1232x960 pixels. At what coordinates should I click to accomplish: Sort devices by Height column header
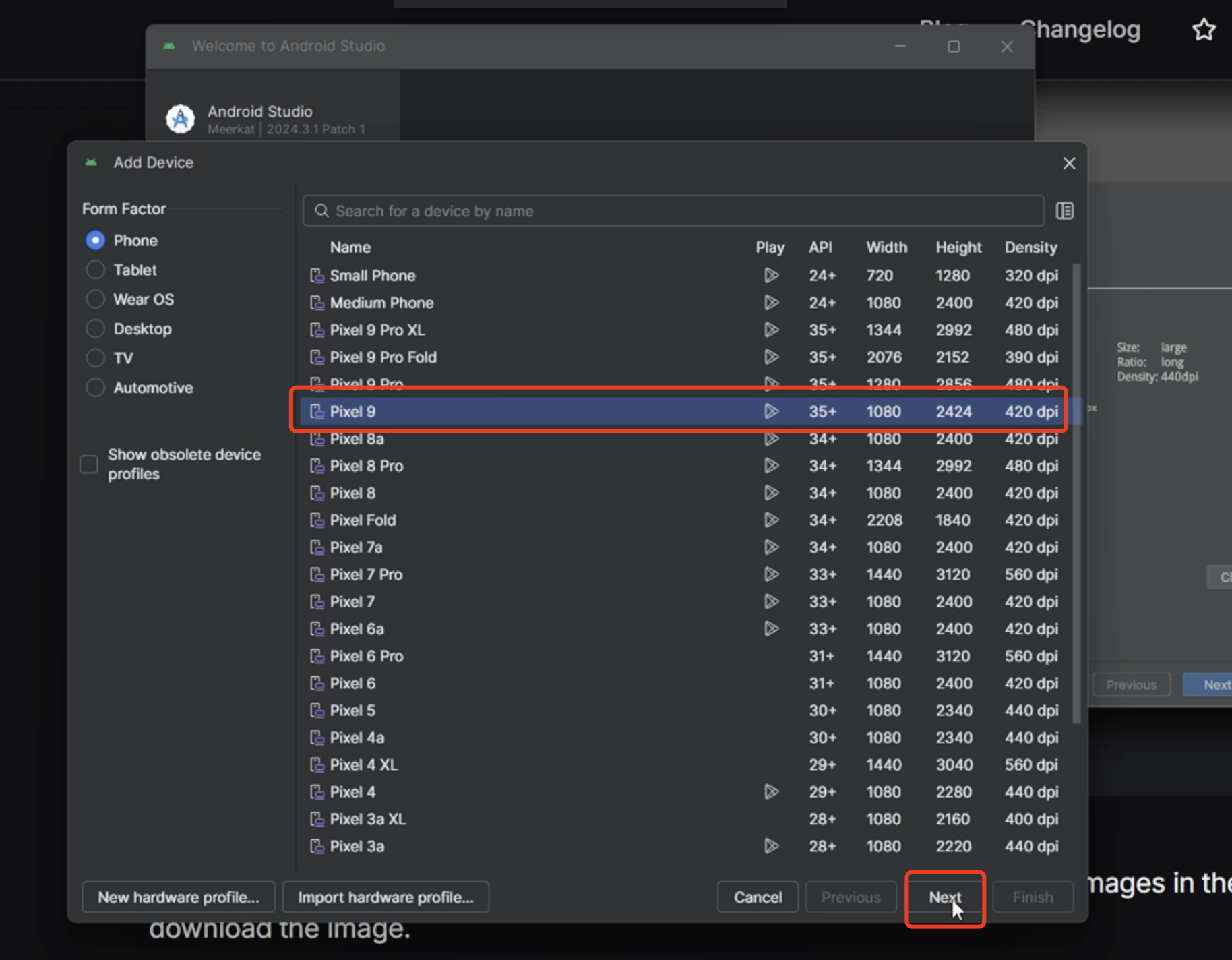(958, 247)
